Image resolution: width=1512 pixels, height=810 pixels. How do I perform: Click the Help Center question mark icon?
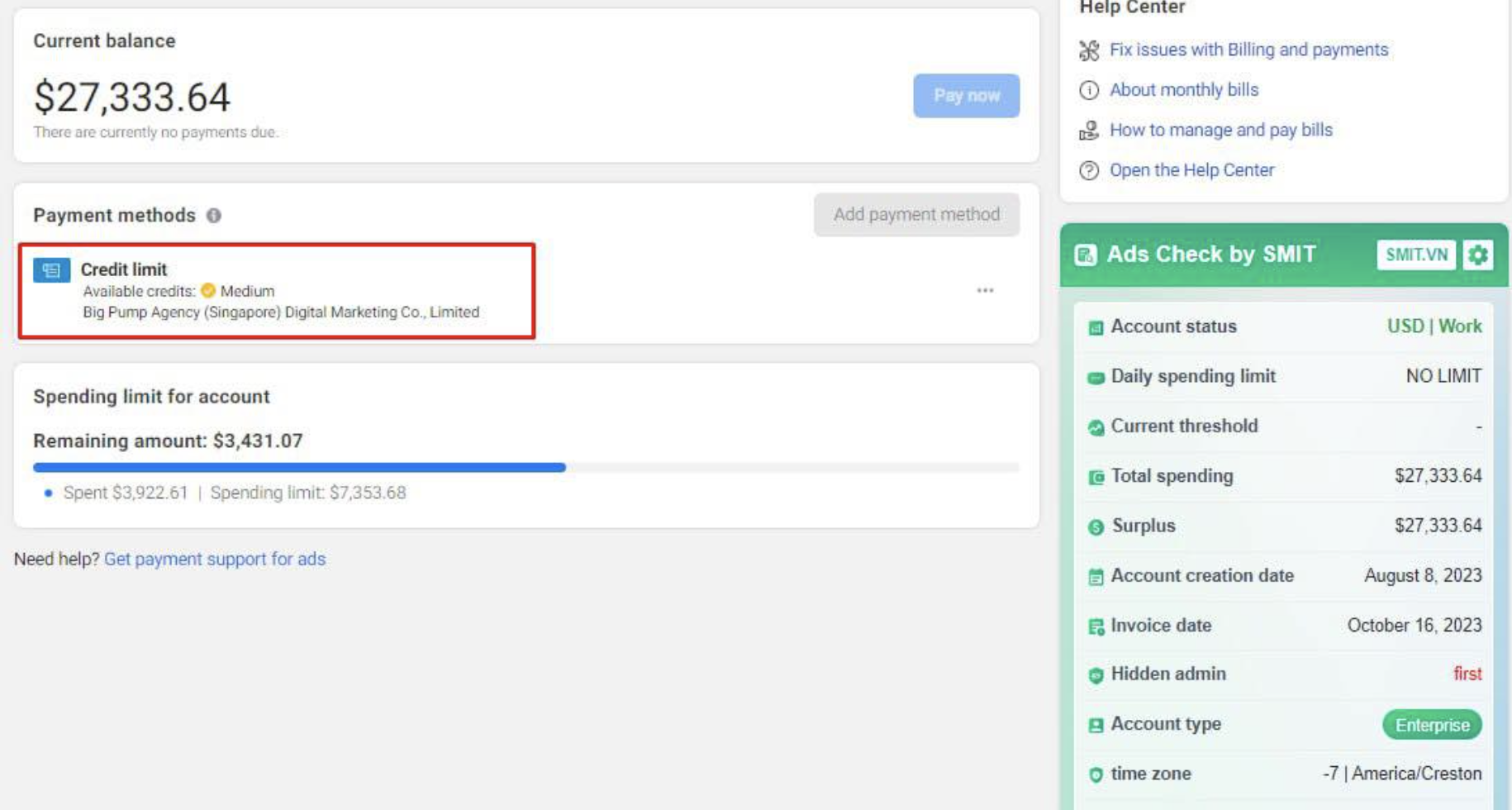(x=1089, y=170)
